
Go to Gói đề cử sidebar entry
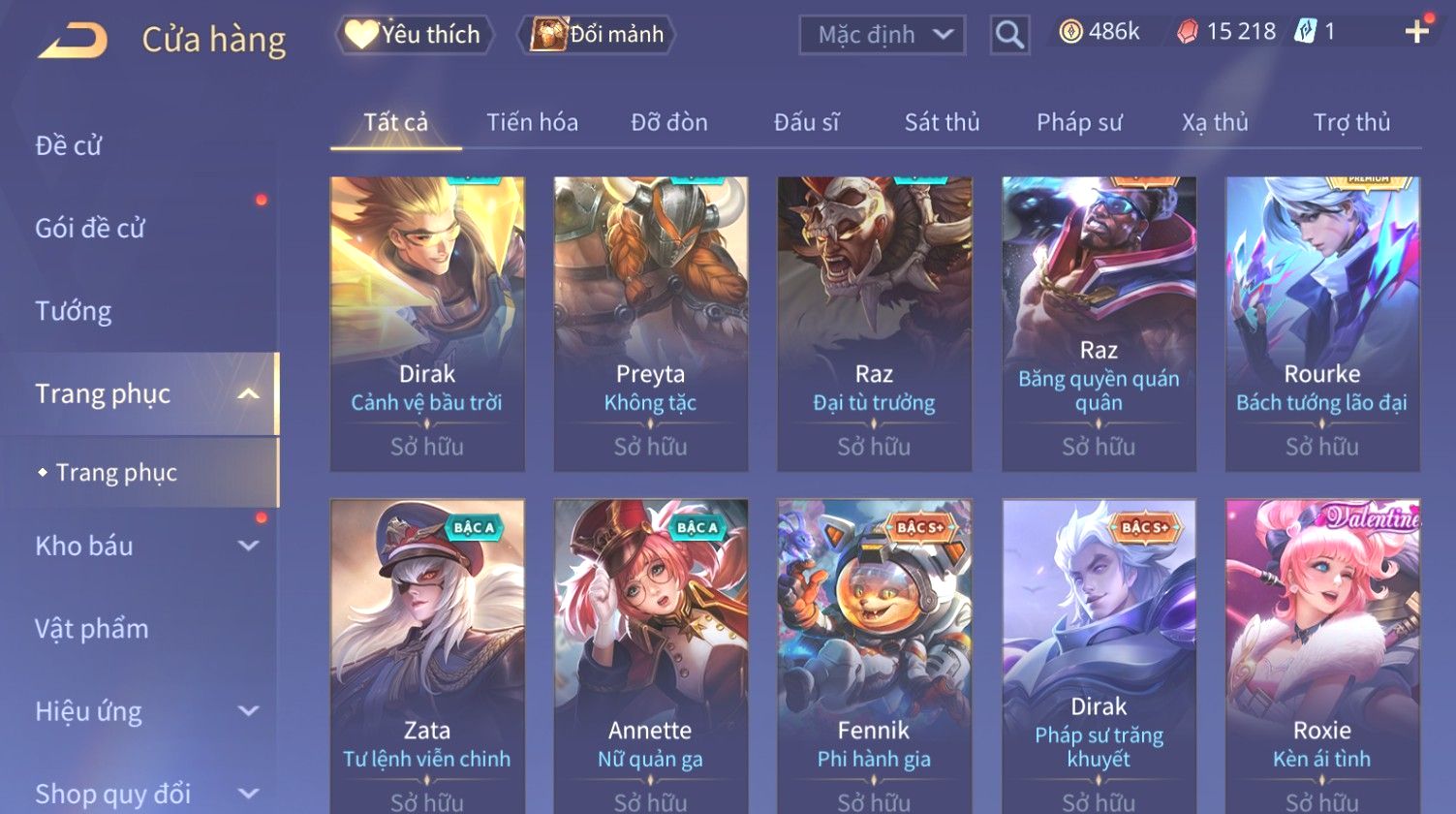point(90,229)
